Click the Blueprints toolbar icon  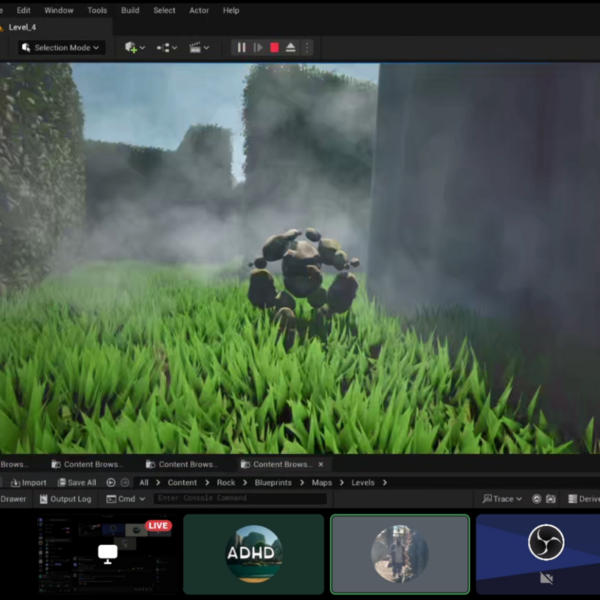tap(163, 48)
